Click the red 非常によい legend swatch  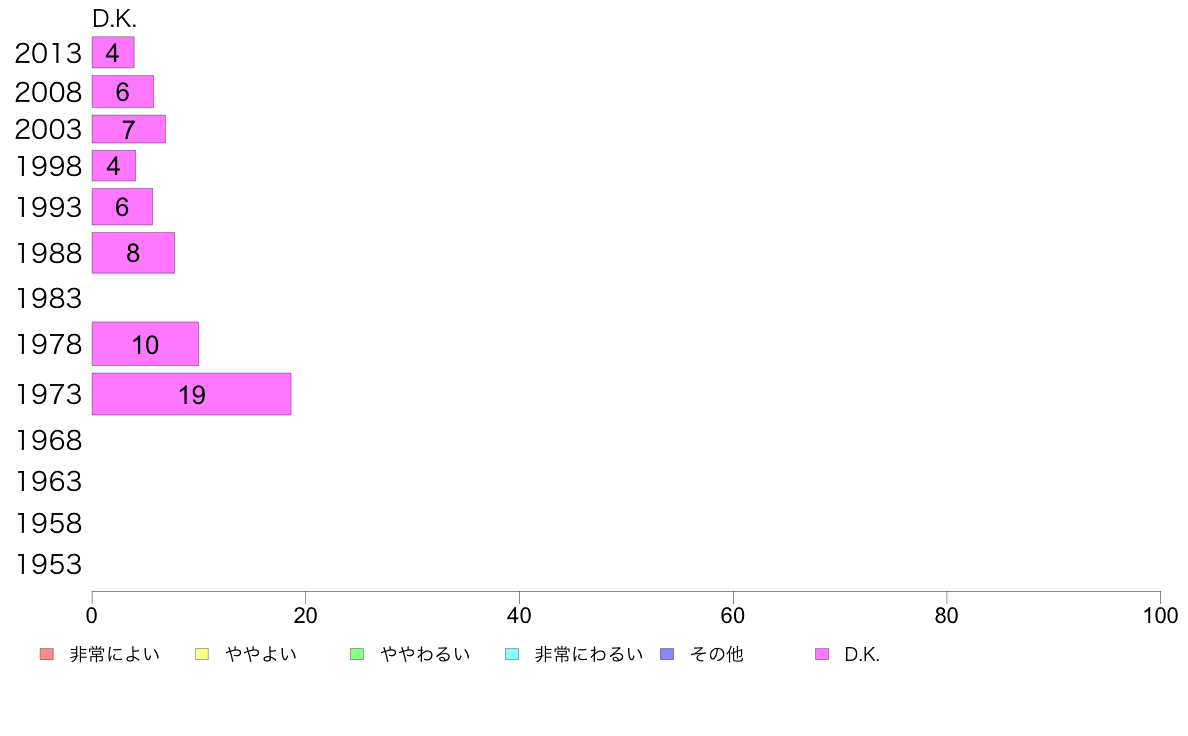(x=47, y=654)
